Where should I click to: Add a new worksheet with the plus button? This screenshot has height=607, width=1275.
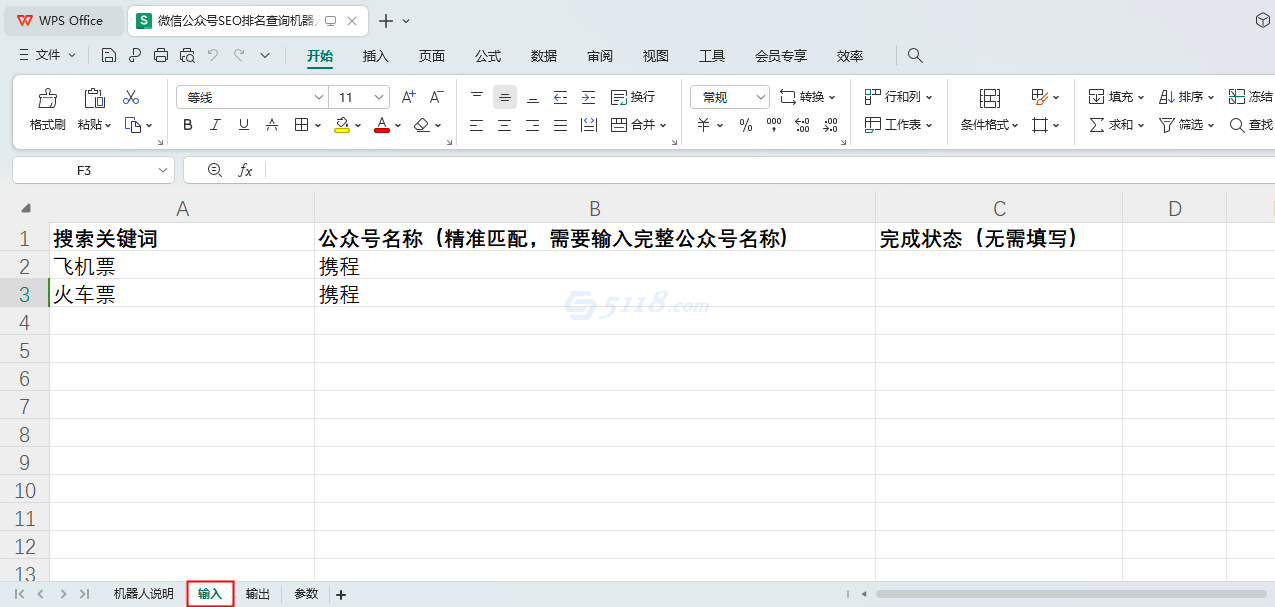[341, 593]
